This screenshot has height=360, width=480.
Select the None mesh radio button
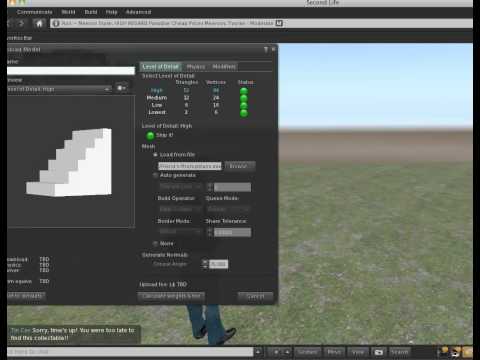[x=155, y=244]
